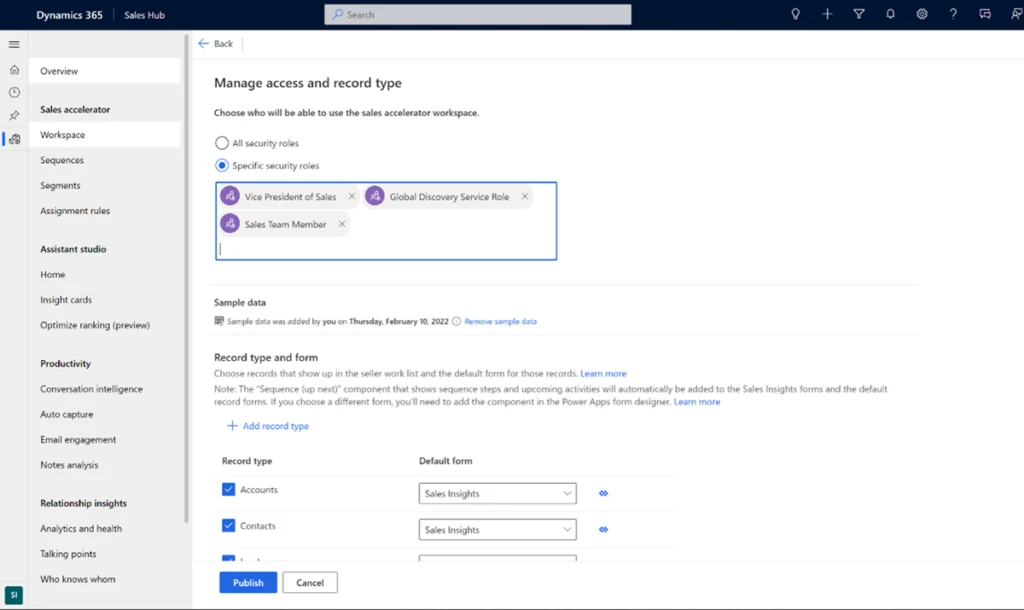Expand the Sales Hub app selector
This screenshot has height=610, width=1024.
143,14
